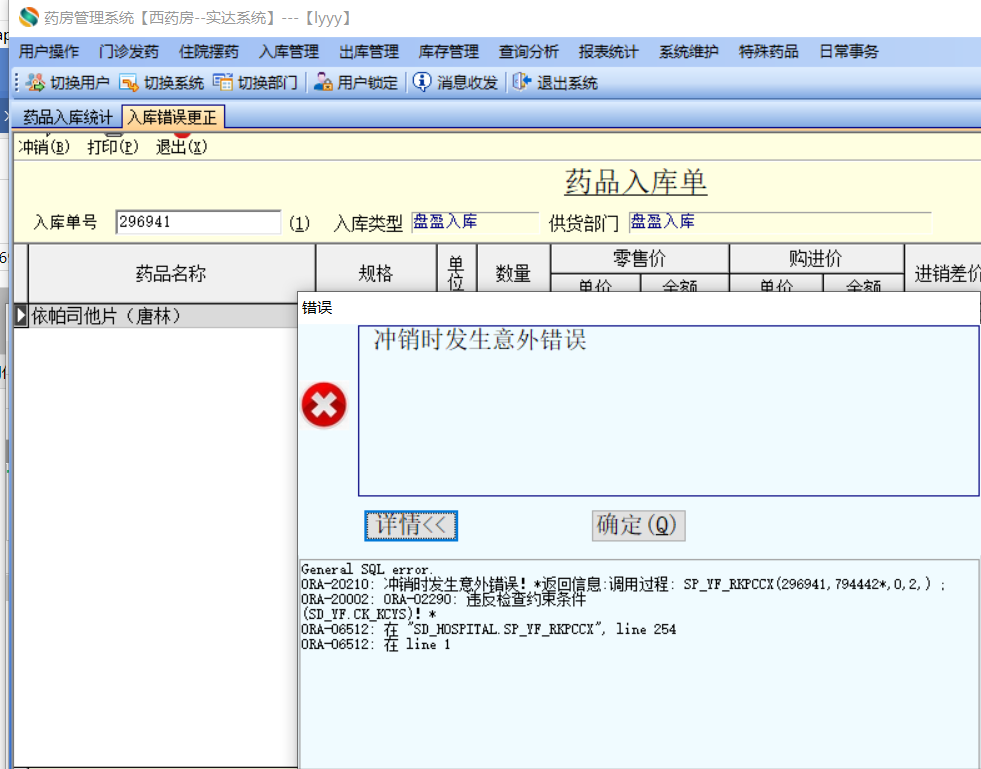Viewport: 981px width, 769px height.
Task: Click the ORA-20210 error detail line
Action: (623, 584)
